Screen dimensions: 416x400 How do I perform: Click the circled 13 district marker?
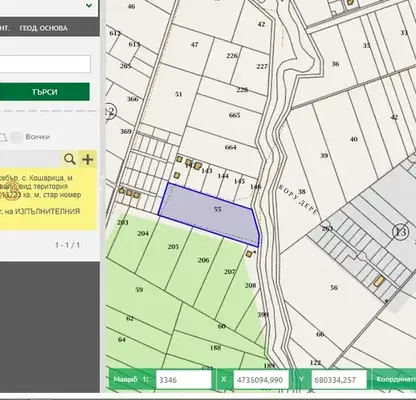400,232
